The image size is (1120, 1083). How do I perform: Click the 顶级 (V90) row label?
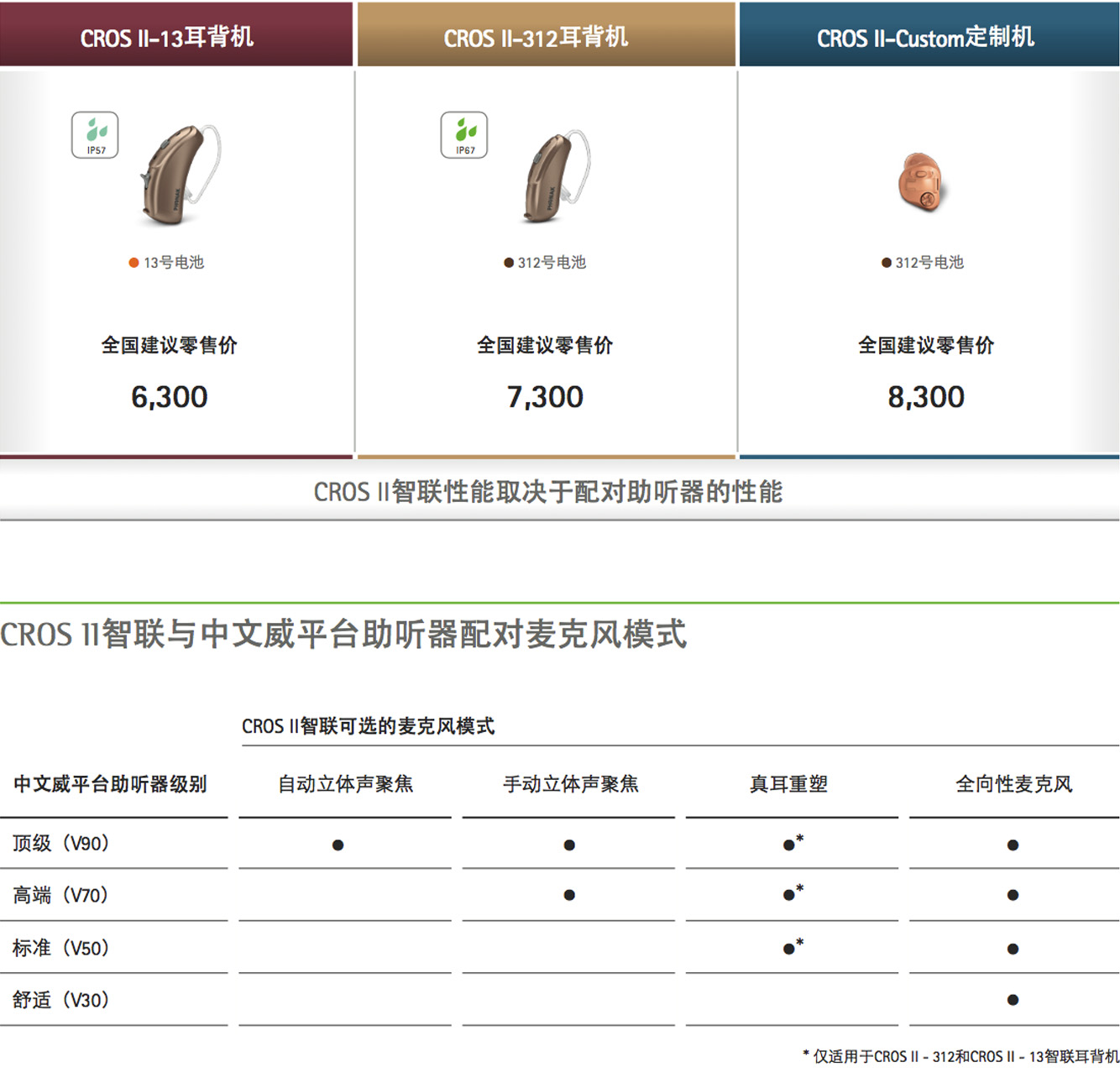point(61,844)
